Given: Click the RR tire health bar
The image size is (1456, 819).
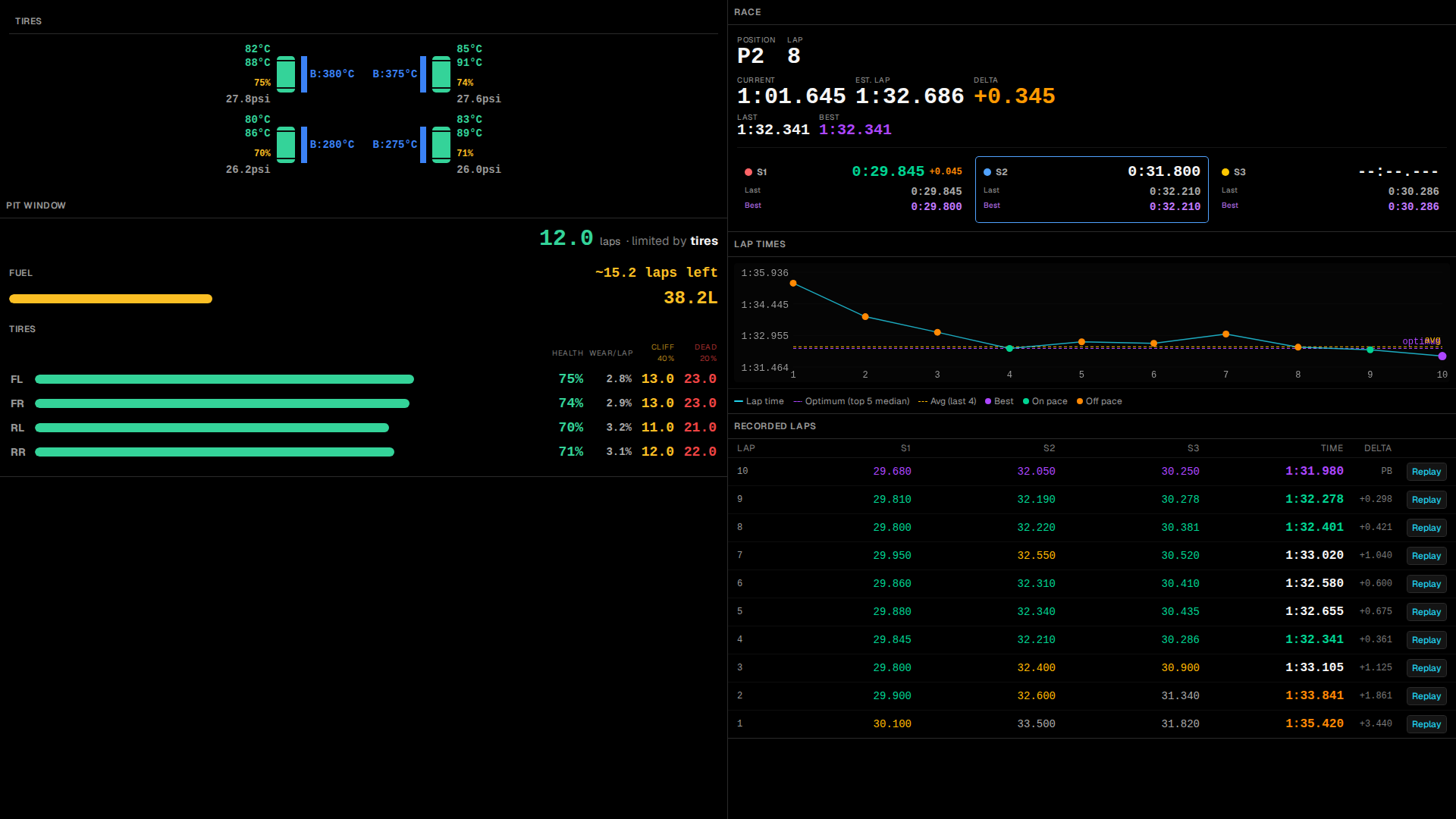Looking at the screenshot, I should pyautogui.click(x=215, y=452).
